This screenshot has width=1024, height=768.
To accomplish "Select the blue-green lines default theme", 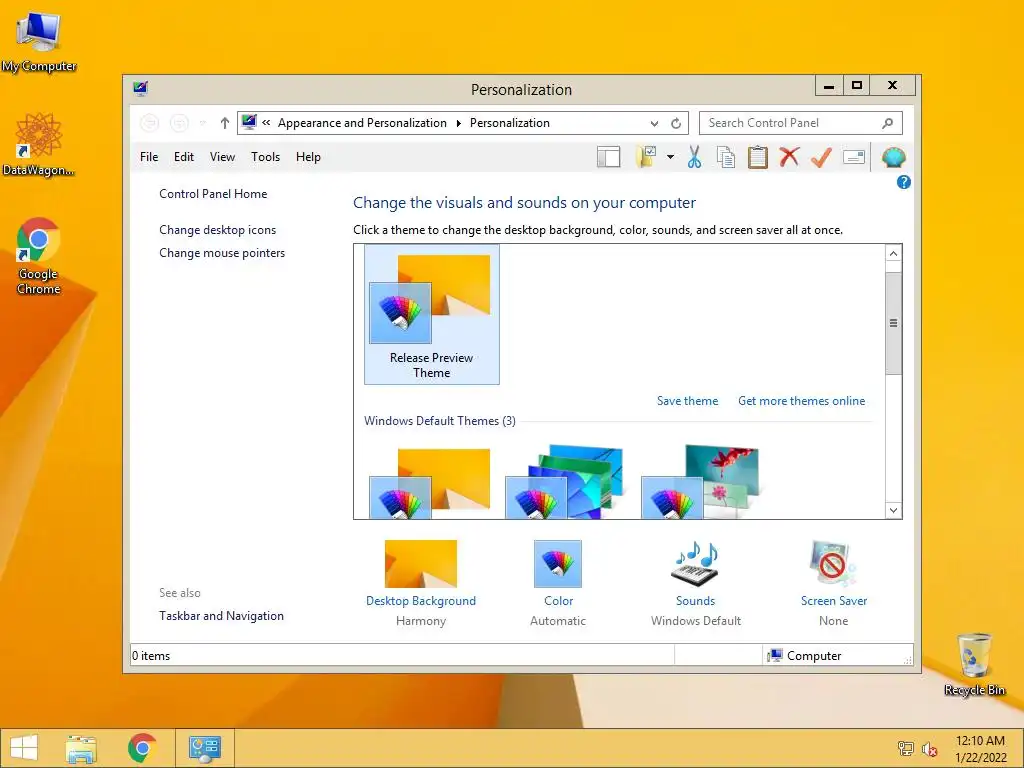I will click(x=564, y=482).
